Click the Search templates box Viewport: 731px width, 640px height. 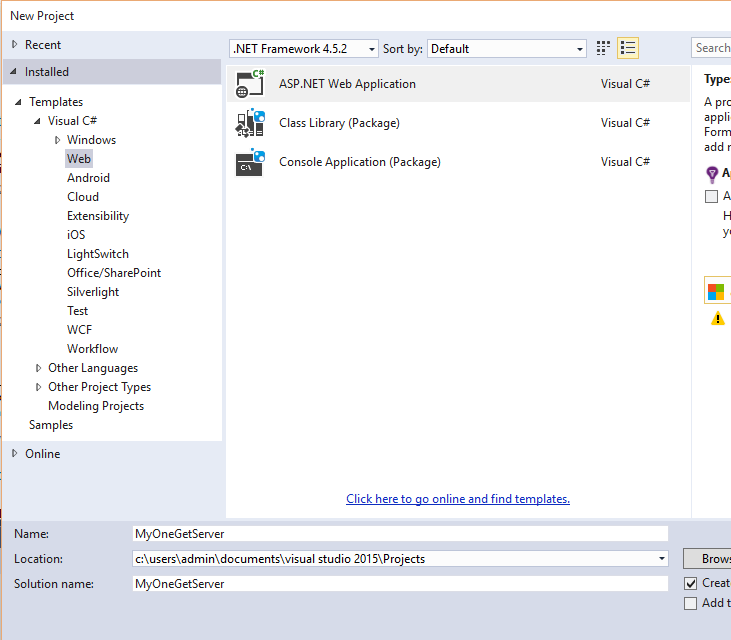pos(711,48)
